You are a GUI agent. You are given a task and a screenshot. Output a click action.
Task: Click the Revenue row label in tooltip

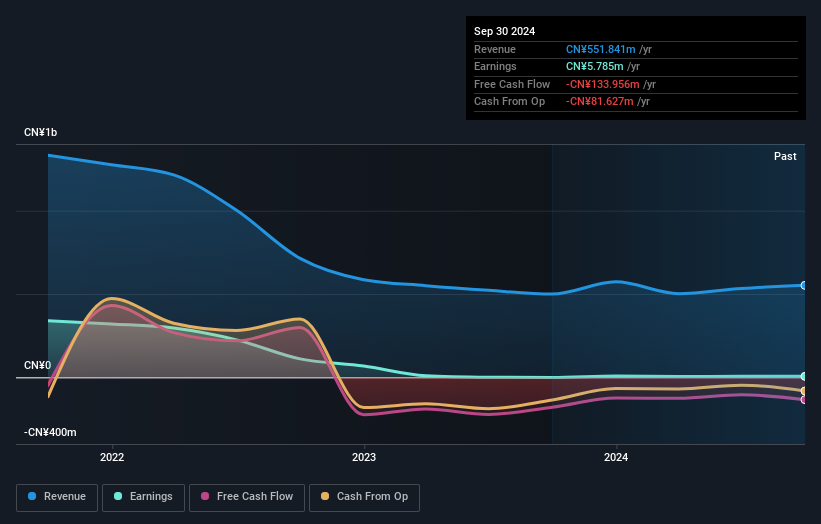(495, 49)
